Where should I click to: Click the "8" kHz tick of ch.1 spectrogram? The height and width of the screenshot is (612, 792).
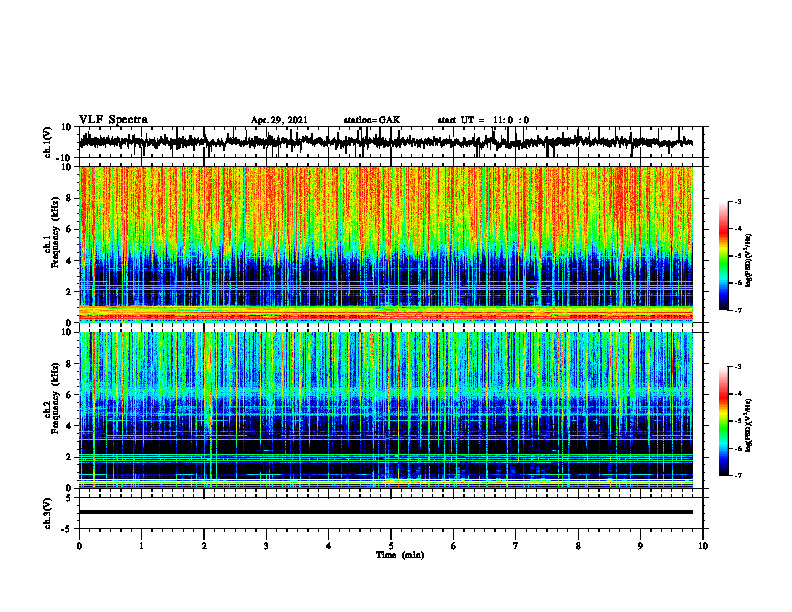[69, 198]
